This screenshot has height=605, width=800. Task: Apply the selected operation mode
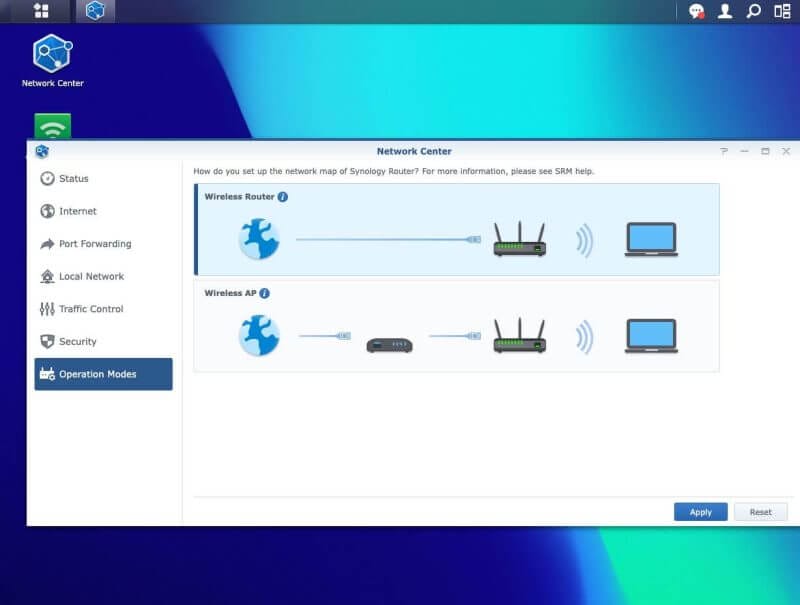[x=700, y=511]
